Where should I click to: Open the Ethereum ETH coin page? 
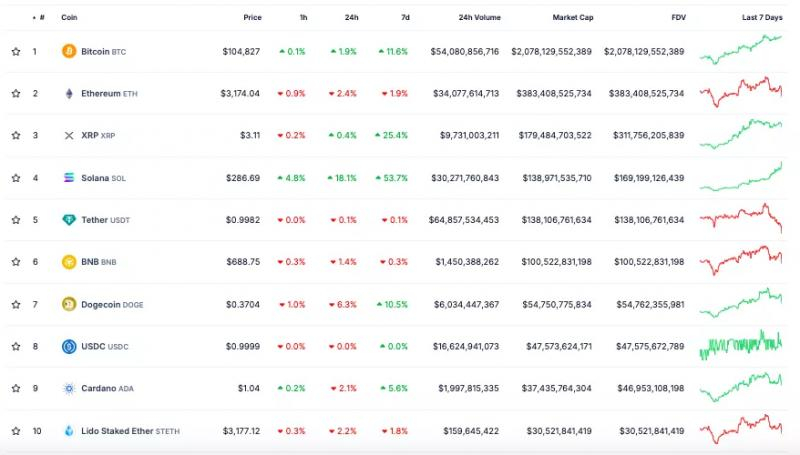[x=109, y=93]
